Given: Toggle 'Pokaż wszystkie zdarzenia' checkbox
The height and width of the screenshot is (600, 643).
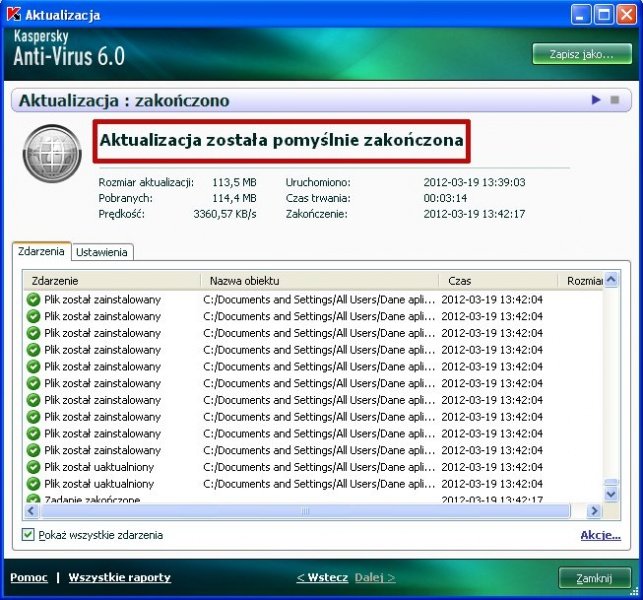Looking at the screenshot, I should click(28, 535).
